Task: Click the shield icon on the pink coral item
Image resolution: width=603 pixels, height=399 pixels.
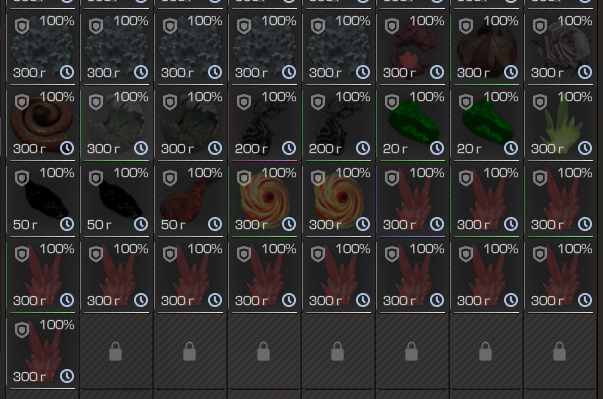Action: coord(392,26)
